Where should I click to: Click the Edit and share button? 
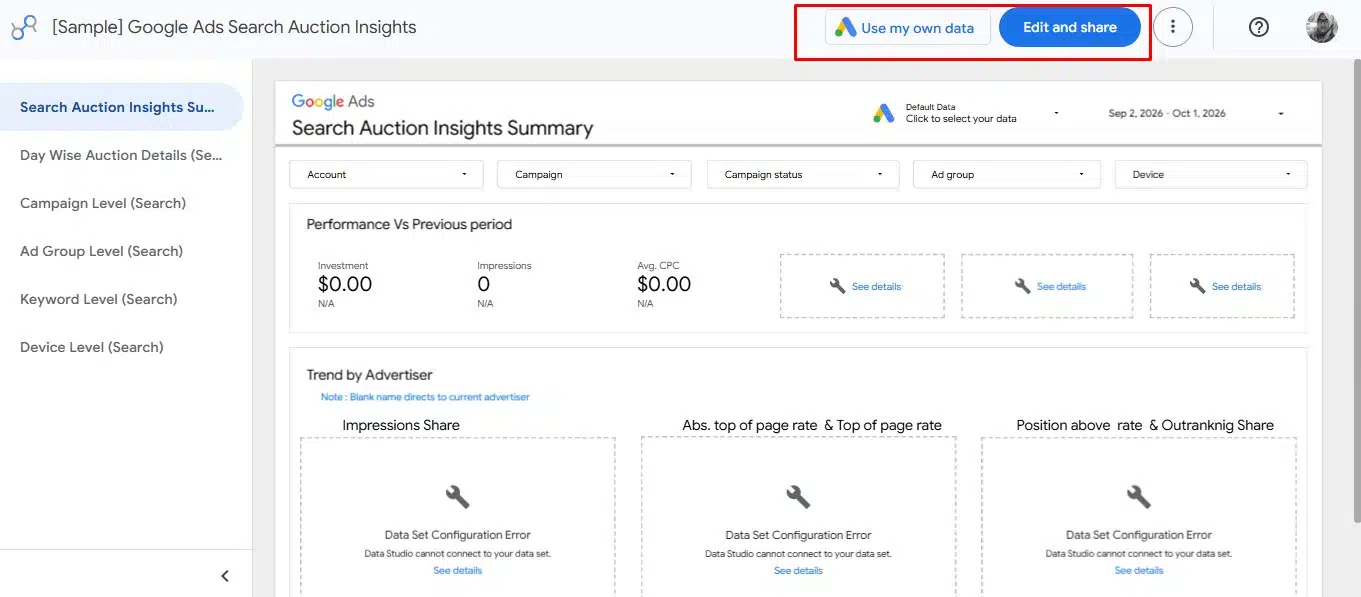(1070, 27)
